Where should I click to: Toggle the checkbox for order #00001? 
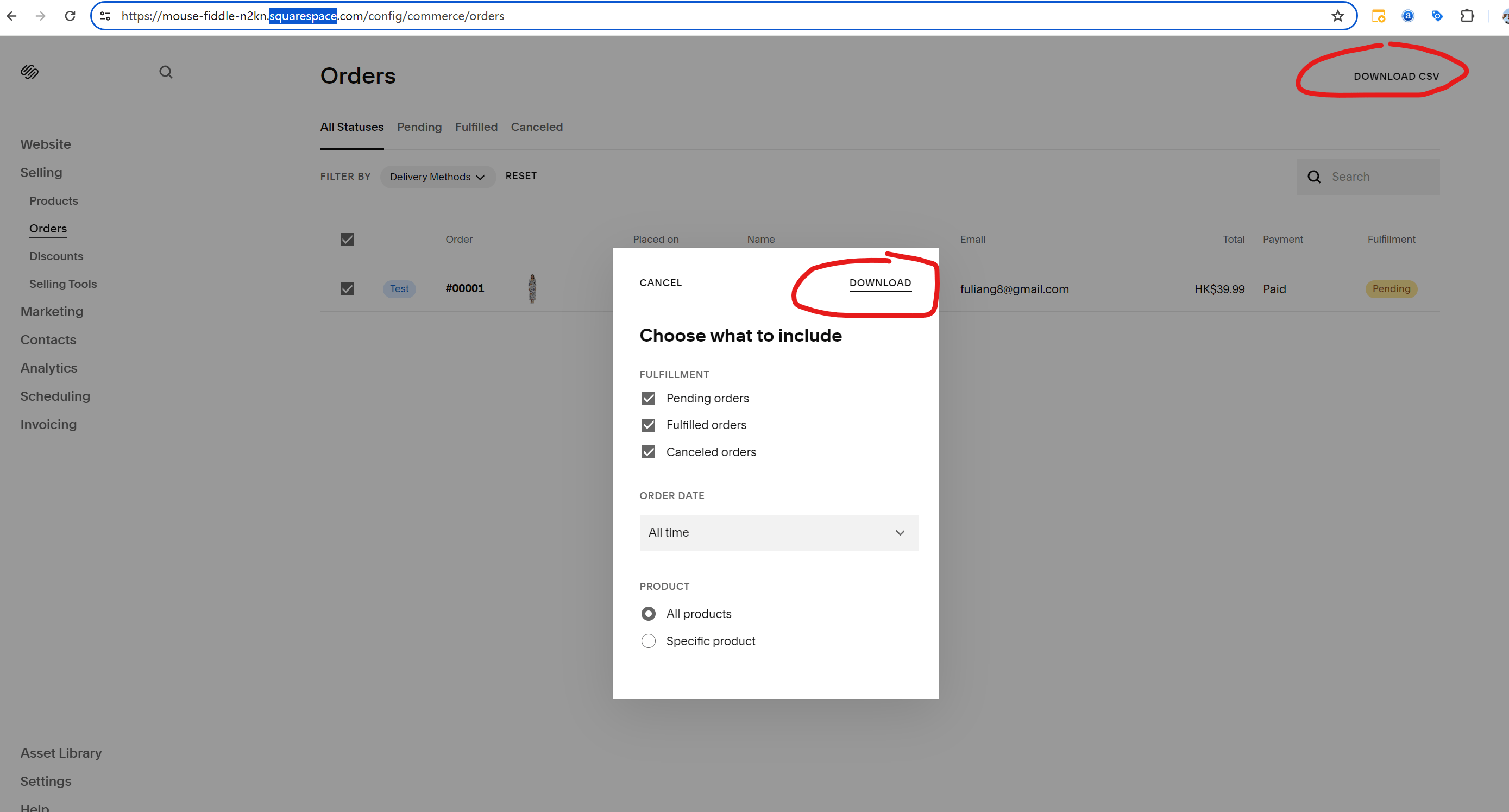[347, 289]
